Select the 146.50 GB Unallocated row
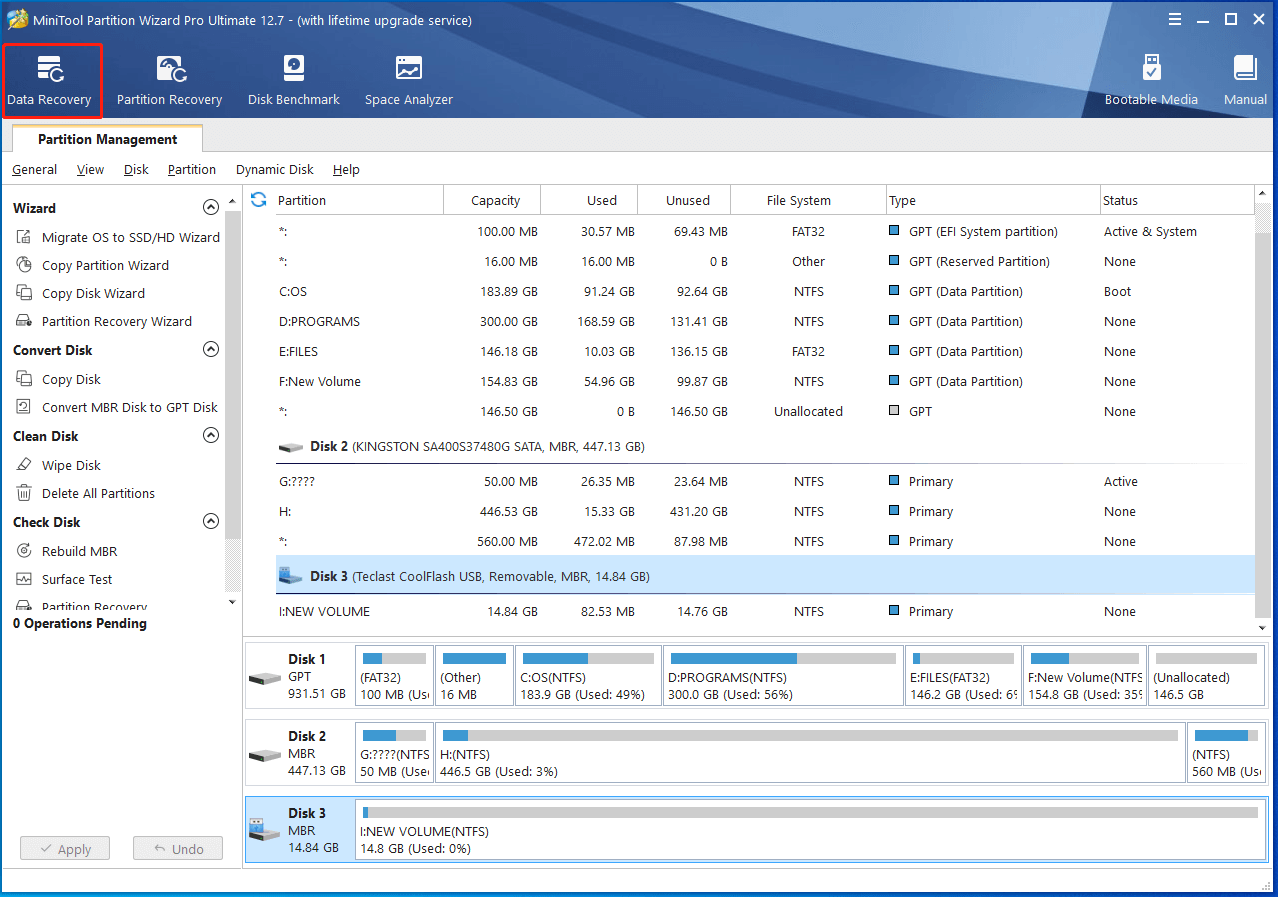 pyautogui.click(x=765, y=412)
